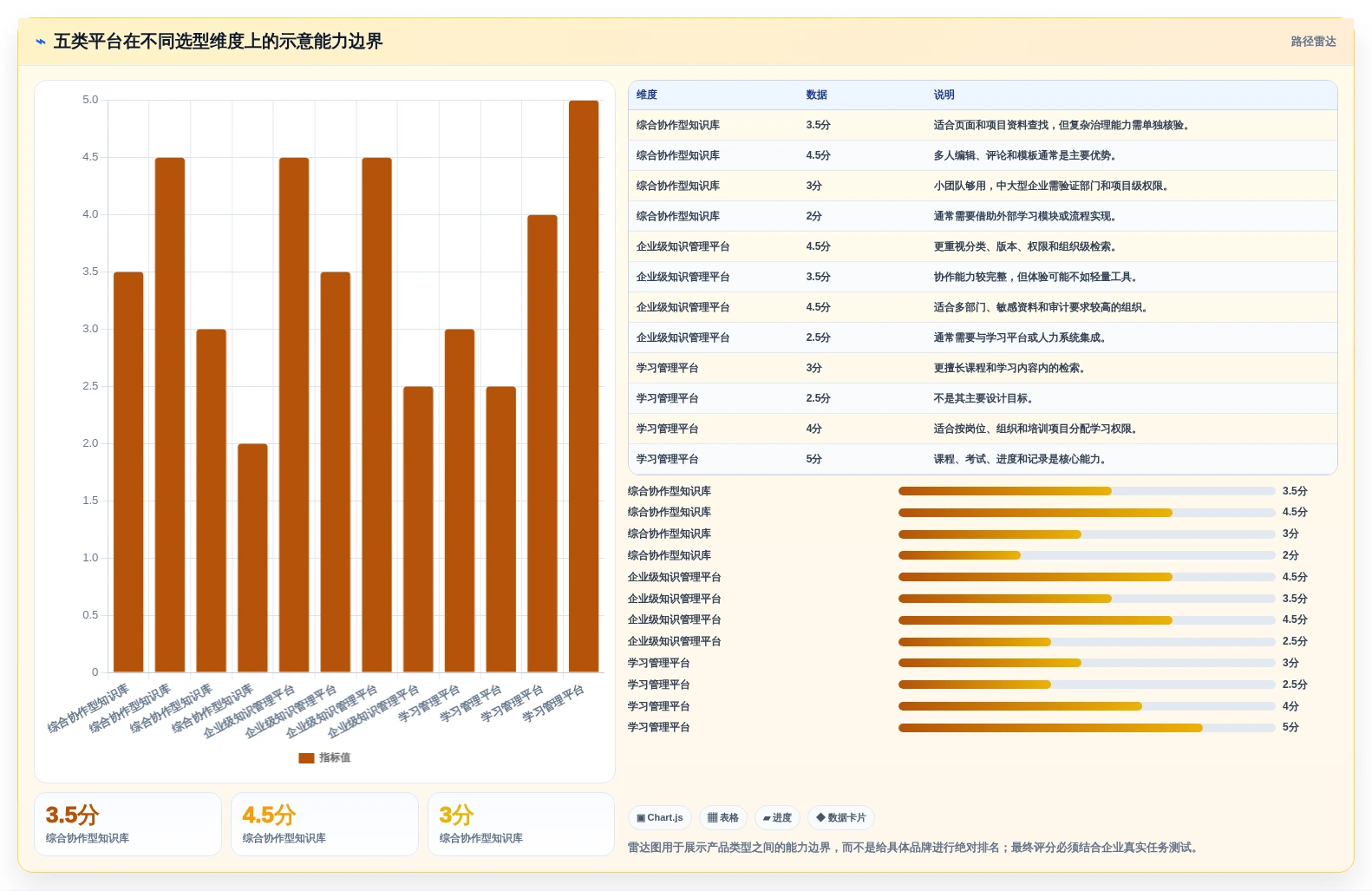The image size is (1372, 891).
Task: Click the shortest chart bar at 2.0
Action: pos(252,558)
